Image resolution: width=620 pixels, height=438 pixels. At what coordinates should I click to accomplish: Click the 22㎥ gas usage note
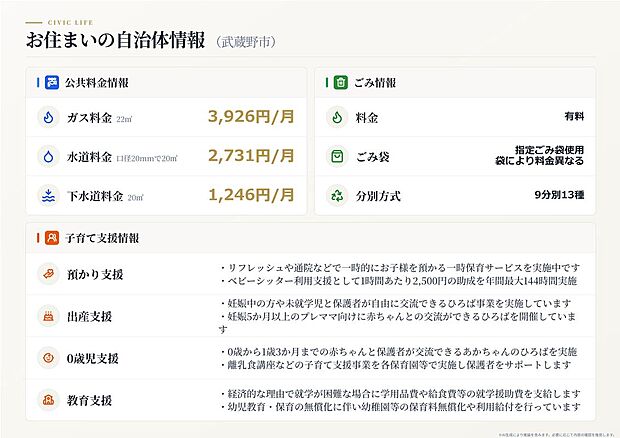click(124, 119)
